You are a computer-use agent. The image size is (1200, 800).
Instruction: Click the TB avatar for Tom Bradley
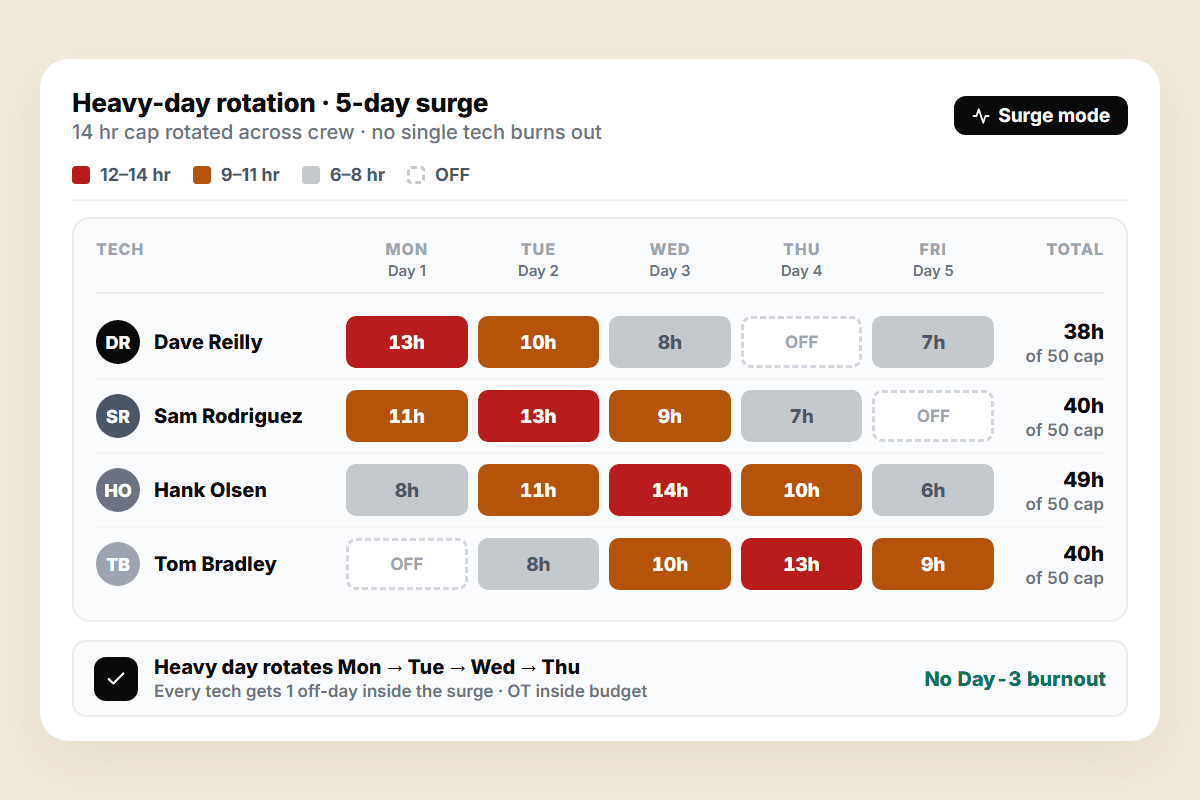[118, 564]
